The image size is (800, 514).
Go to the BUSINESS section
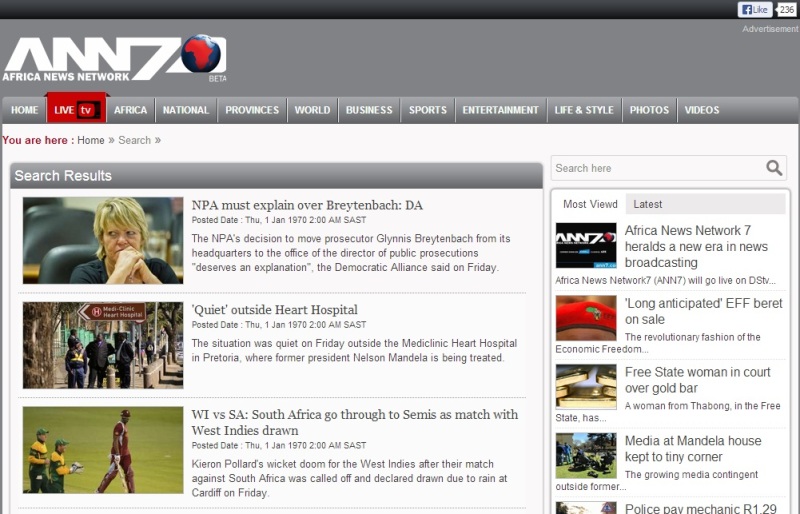click(x=369, y=110)
